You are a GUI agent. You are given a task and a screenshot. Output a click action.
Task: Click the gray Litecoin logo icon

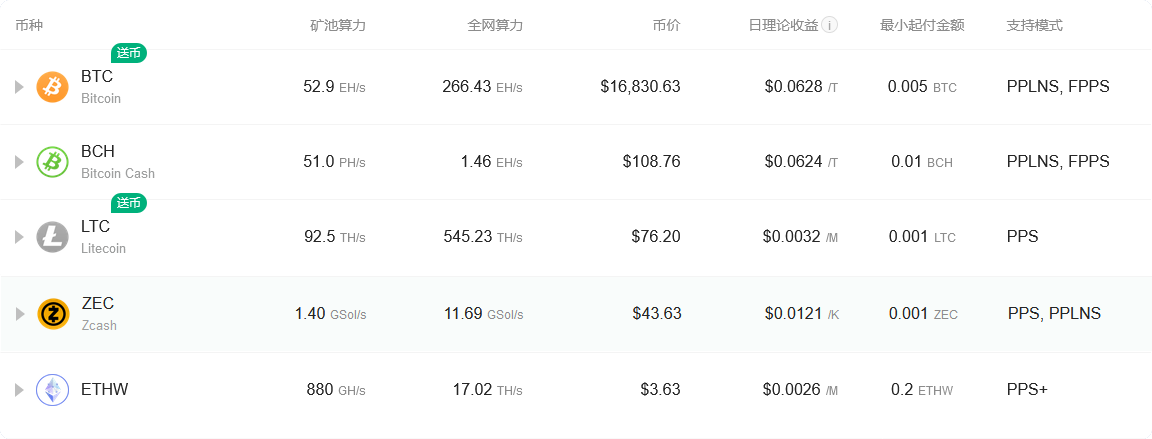(x=52, y=237)
